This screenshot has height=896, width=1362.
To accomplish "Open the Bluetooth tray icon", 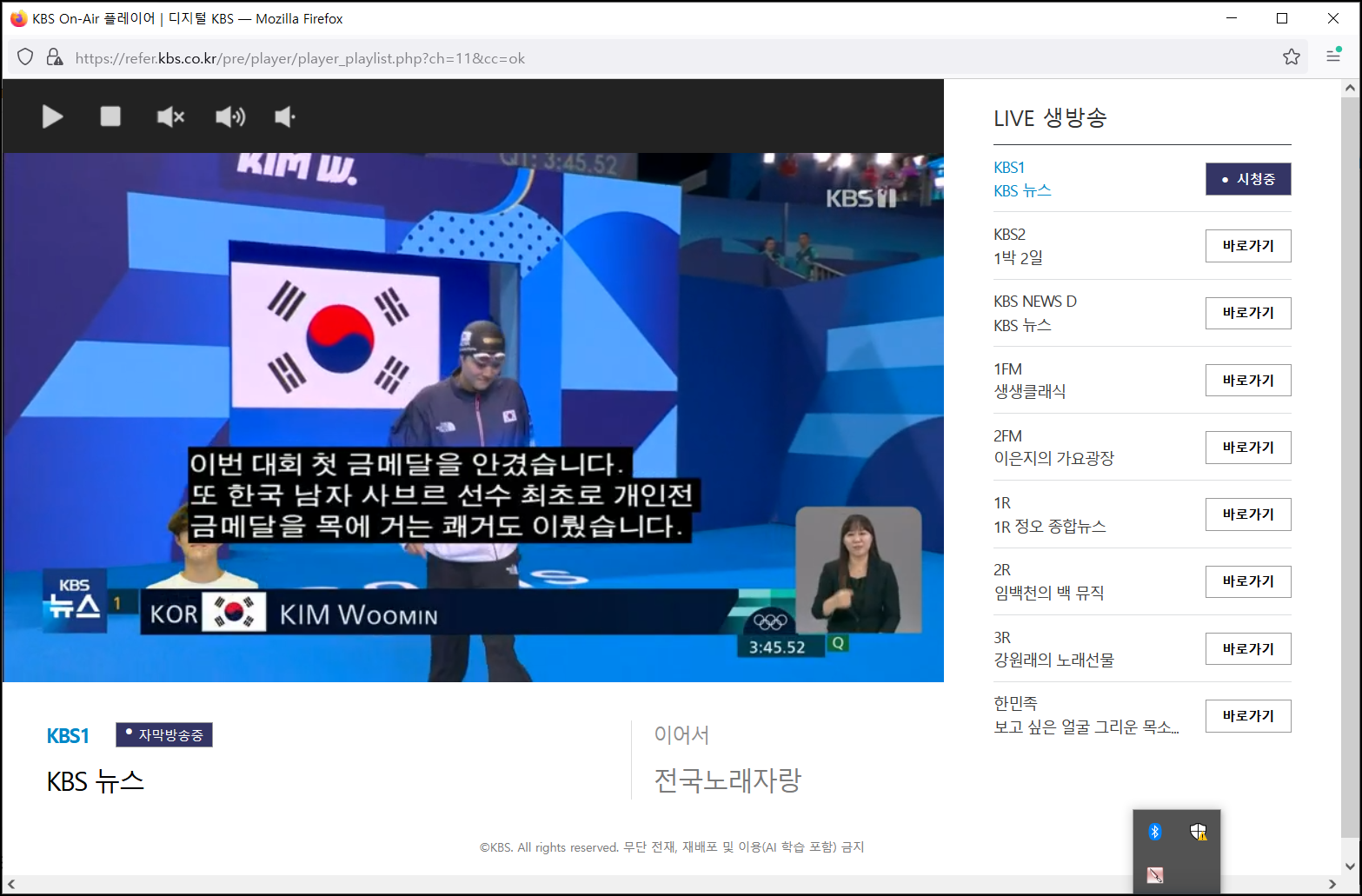I will [x=1155, y=832].
